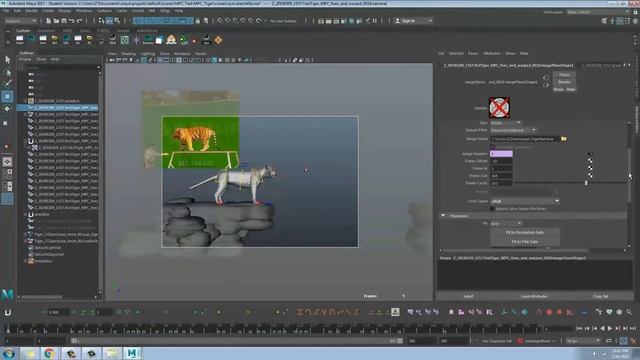Open Google Chrome from the Windows taskbar
Image resolution: width=640 pixels, height=360 pixels.
(49, 353)
